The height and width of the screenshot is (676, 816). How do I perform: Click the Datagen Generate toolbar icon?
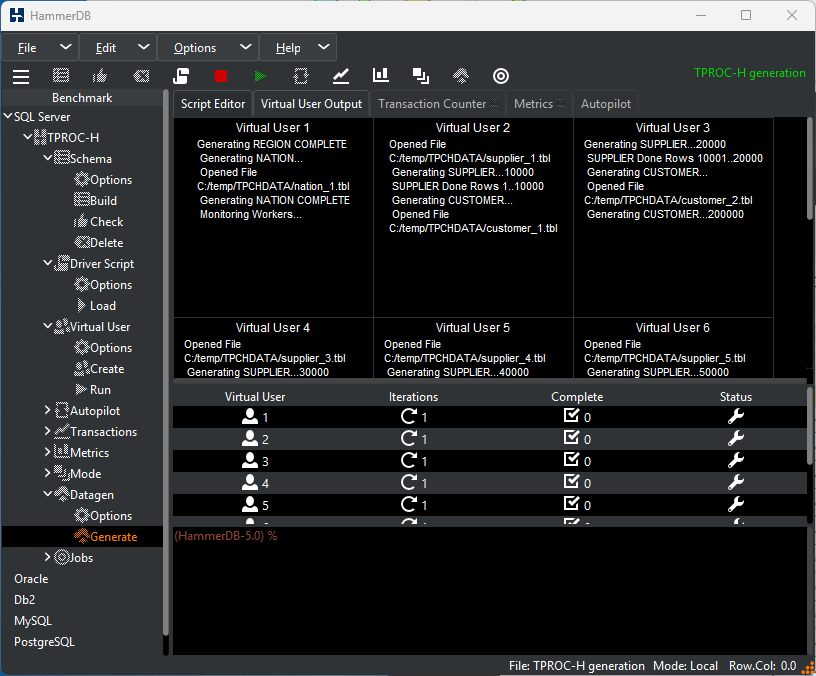[x=461, y=76]
